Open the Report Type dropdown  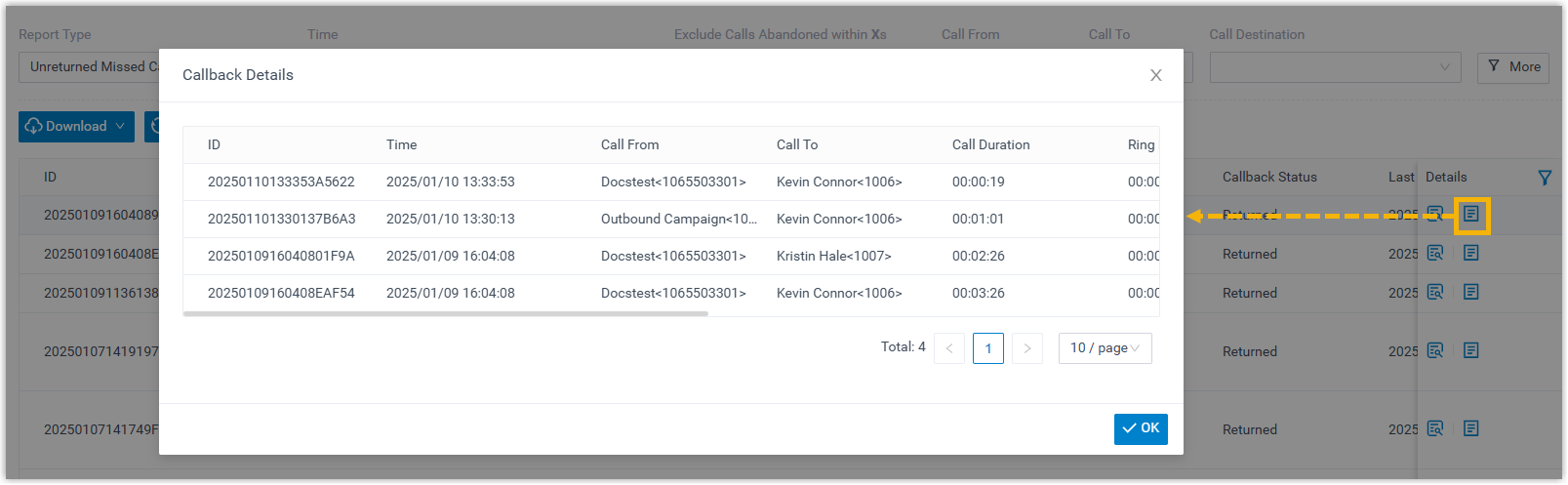coord(90,67)
